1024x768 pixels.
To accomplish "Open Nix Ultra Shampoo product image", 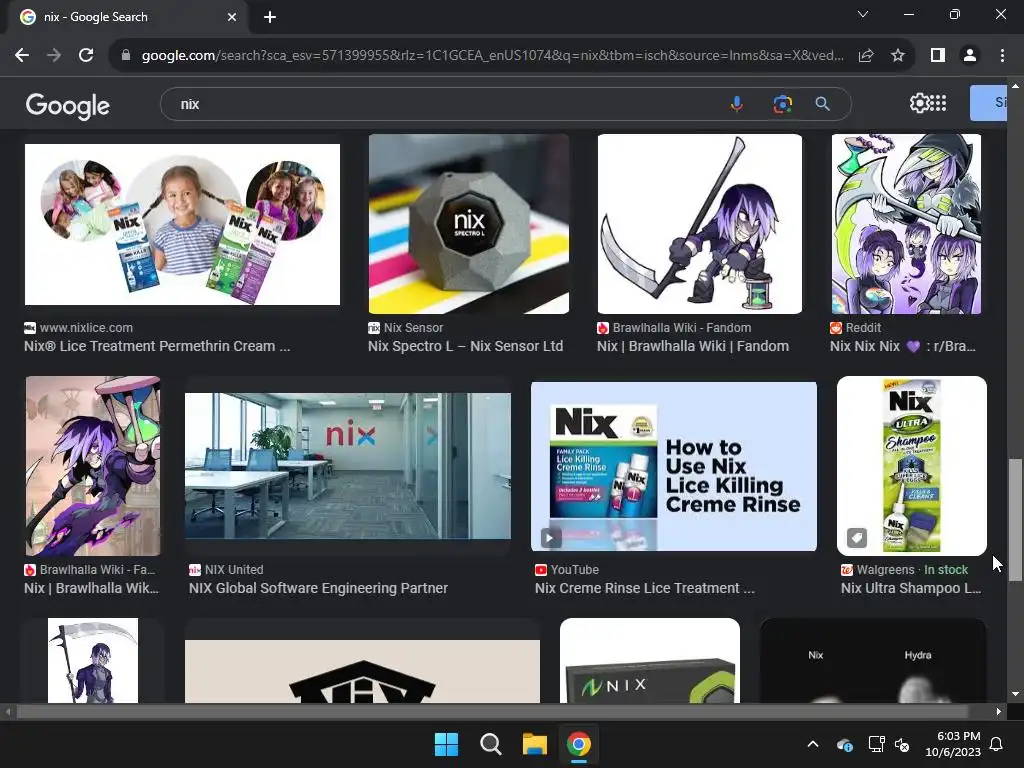I will pos(912,466).
